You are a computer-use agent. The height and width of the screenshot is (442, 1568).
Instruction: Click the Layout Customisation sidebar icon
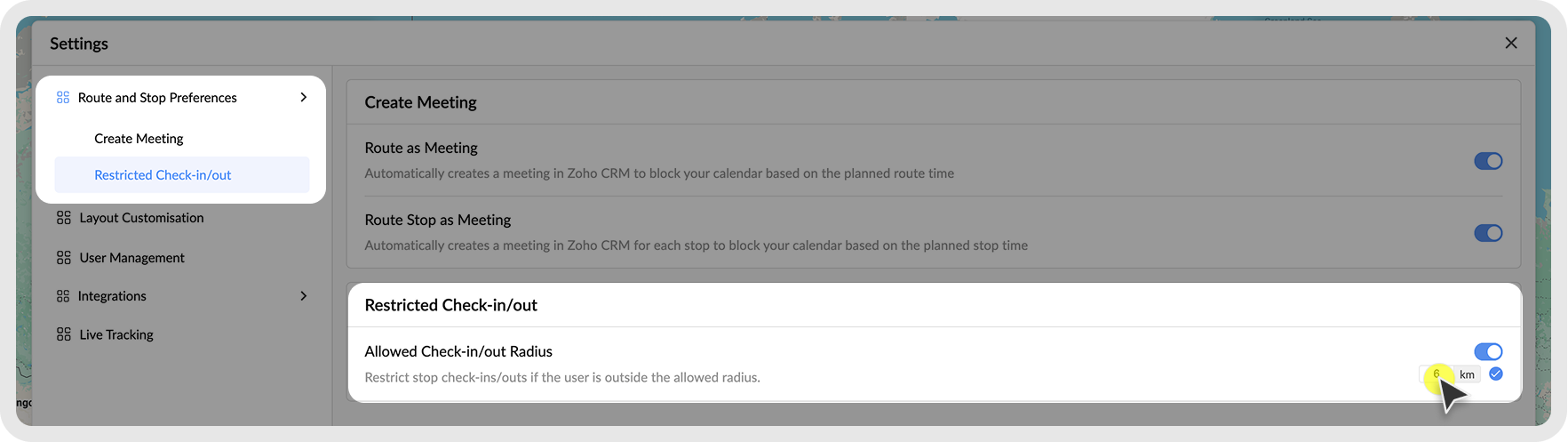pyautogui.click(x=64, y=218)
